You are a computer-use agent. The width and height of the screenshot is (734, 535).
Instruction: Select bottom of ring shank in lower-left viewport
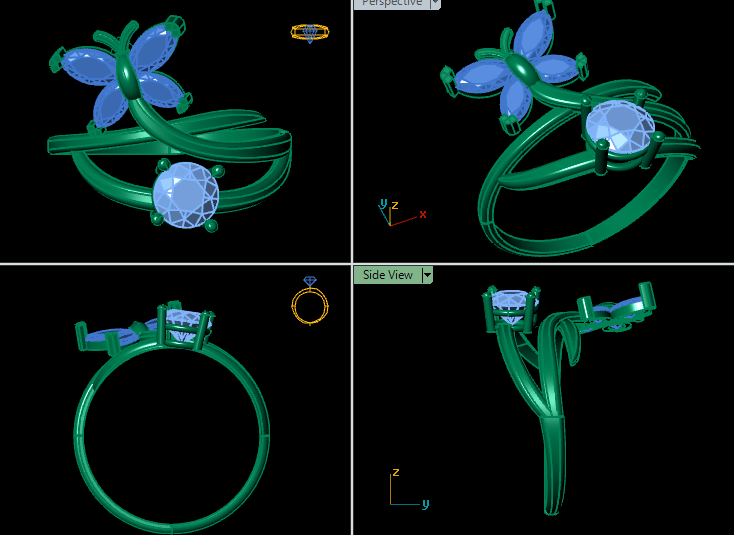coord(171,523)
